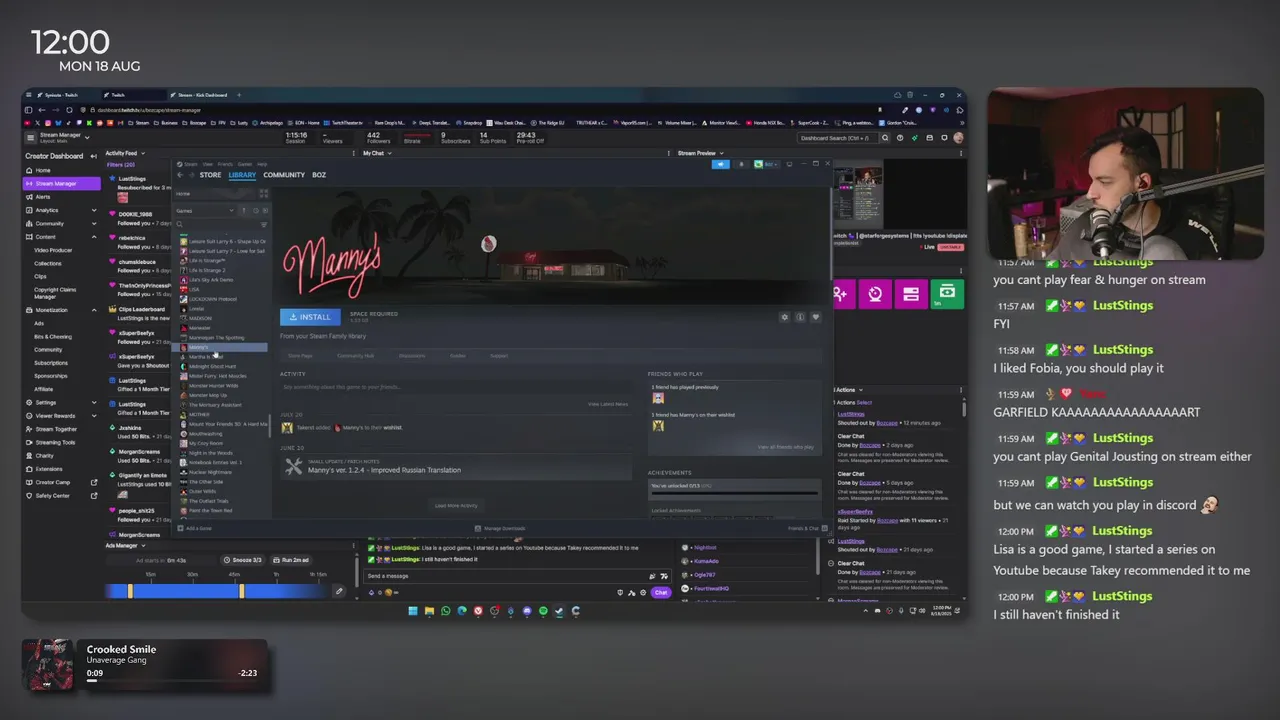This screenshot has width=1280, height=720.
Task: Click Manny's game info icon
Action: click(x=800, y=317)
